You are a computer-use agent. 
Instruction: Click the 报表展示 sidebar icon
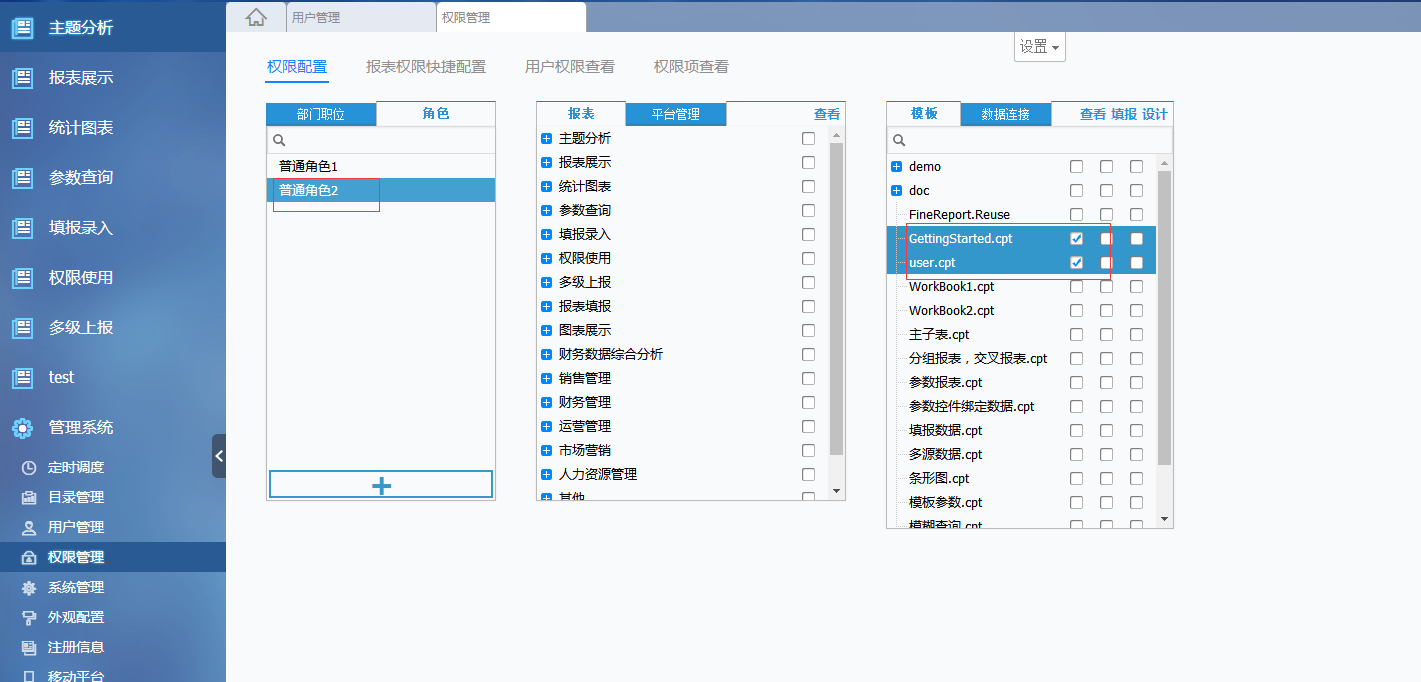(x=22, y=78)
